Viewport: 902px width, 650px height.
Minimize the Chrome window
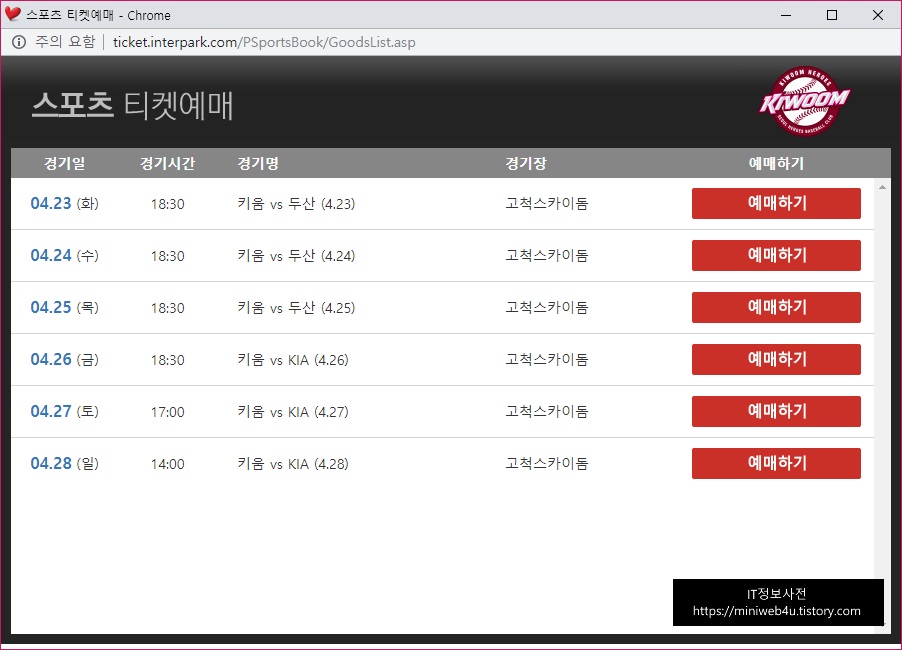786,15
